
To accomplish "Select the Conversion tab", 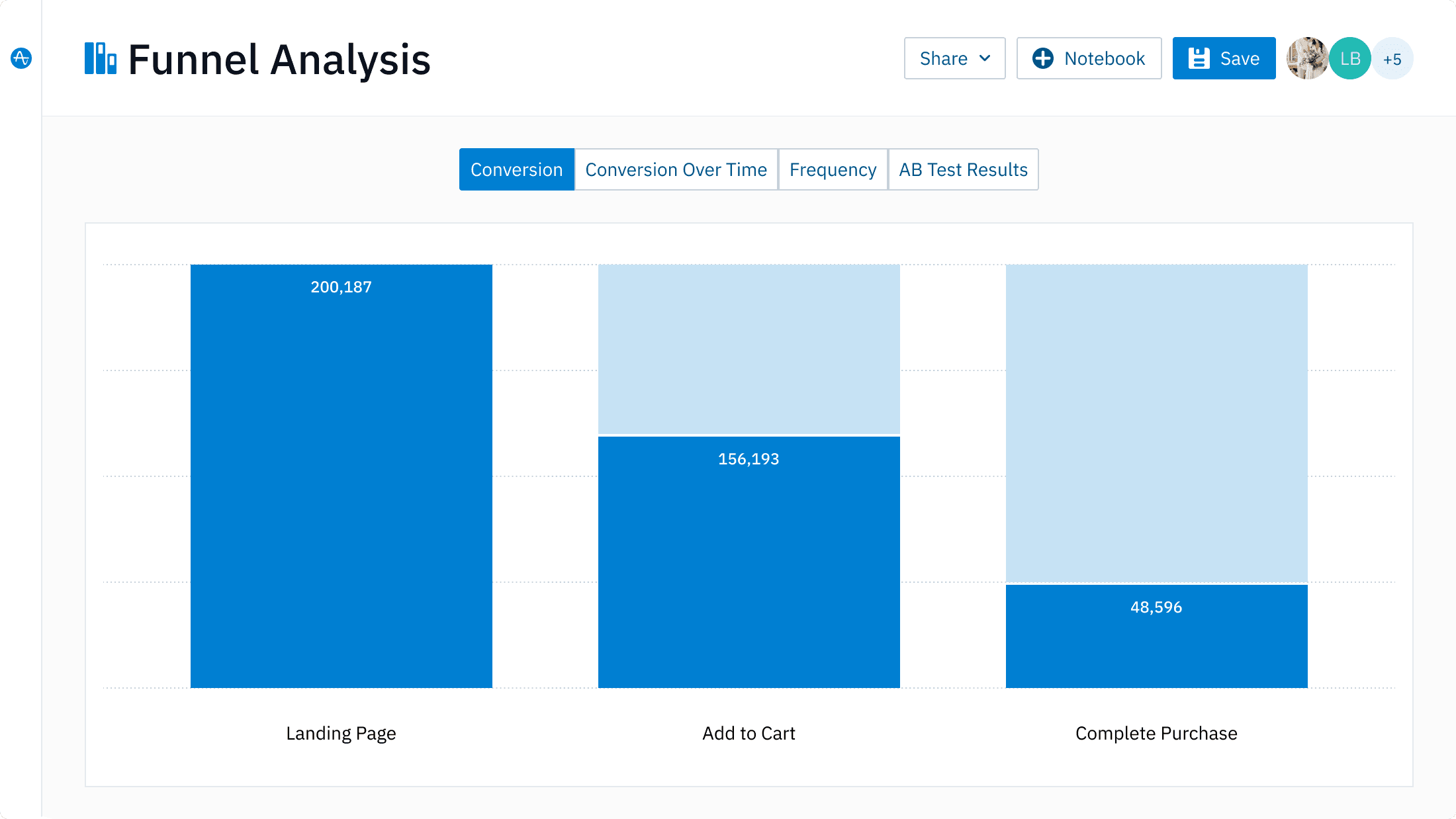I will coord(516,169).
